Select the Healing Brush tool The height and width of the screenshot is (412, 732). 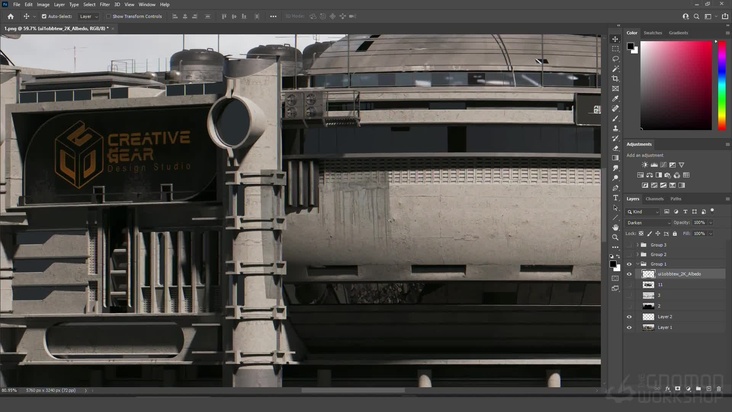point(615,108)
